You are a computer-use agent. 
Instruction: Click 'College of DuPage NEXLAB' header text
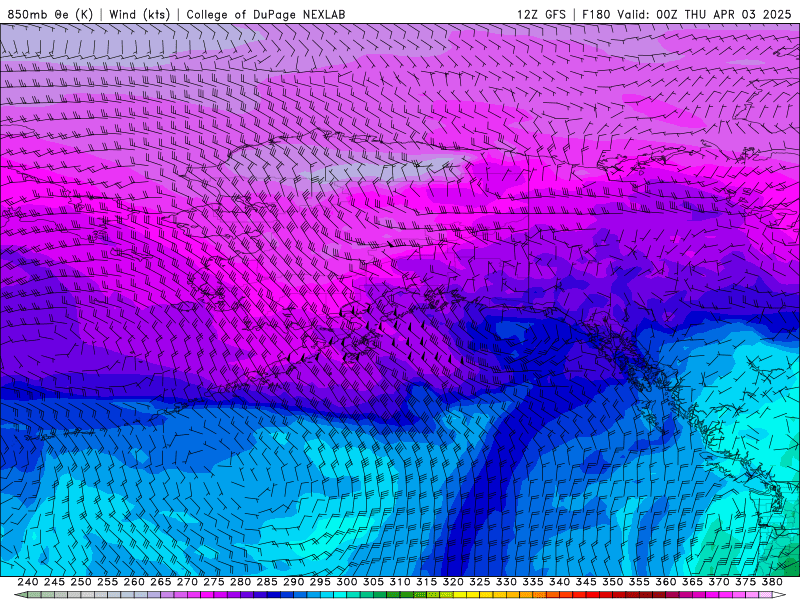click(x=266, y=14)
